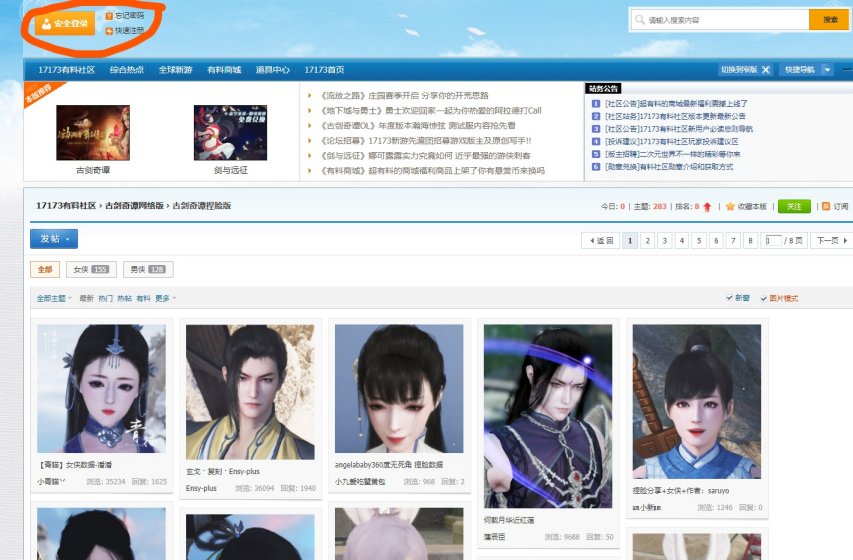This screenshot has width=853, height=560.
Task: Open the 忘记密码 forgot password link
Action: [x=129, y=16]
